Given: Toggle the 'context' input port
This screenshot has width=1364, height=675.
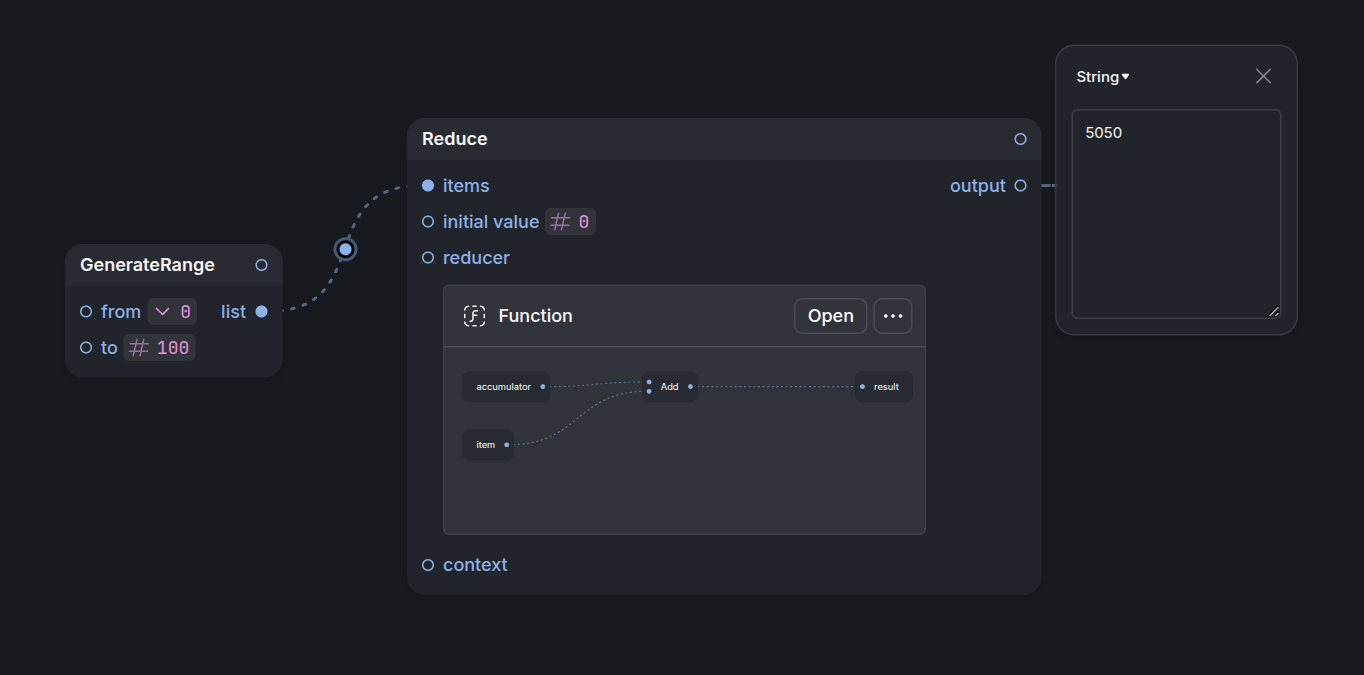Looking at the screenshot, I should [428, 565].
